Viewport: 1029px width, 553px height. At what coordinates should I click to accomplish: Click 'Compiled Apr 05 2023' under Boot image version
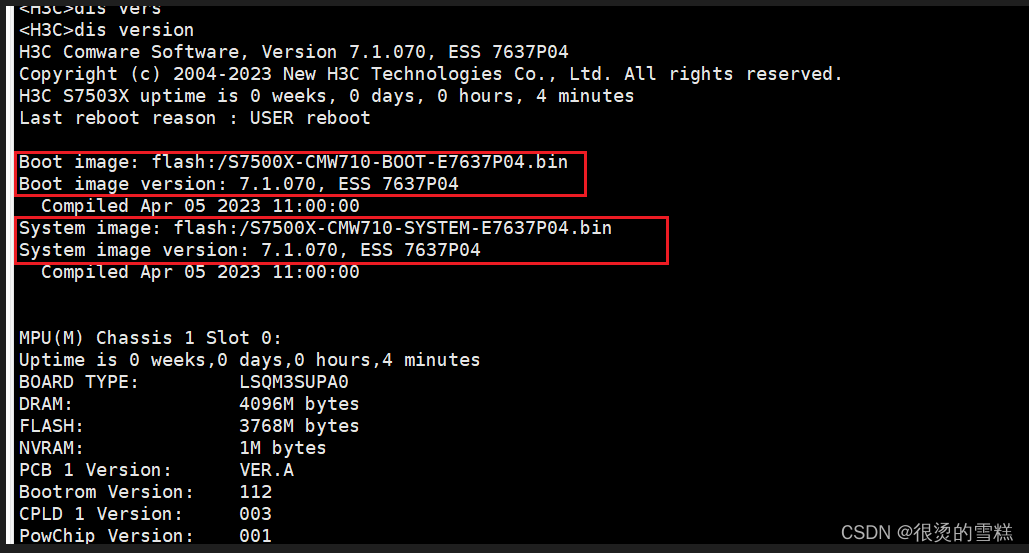tap(200, 206)
